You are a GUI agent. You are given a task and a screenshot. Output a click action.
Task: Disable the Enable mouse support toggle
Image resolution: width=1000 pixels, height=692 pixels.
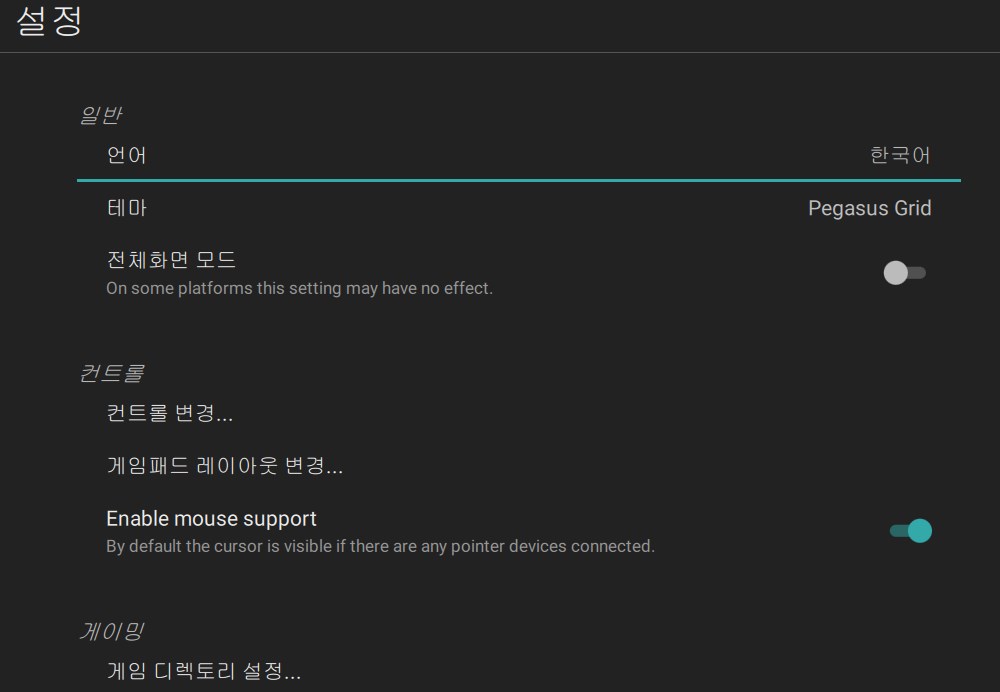911,530
